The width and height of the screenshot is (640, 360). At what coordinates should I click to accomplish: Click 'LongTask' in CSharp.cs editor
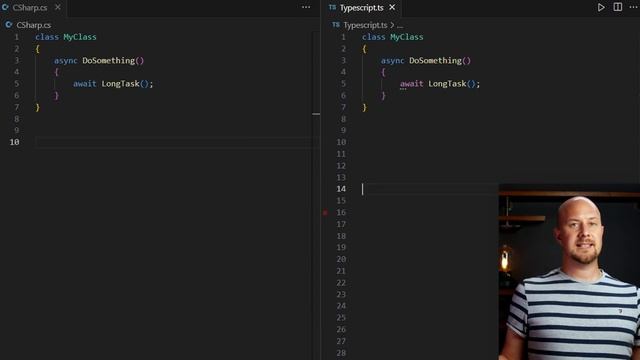click(120, 84)
